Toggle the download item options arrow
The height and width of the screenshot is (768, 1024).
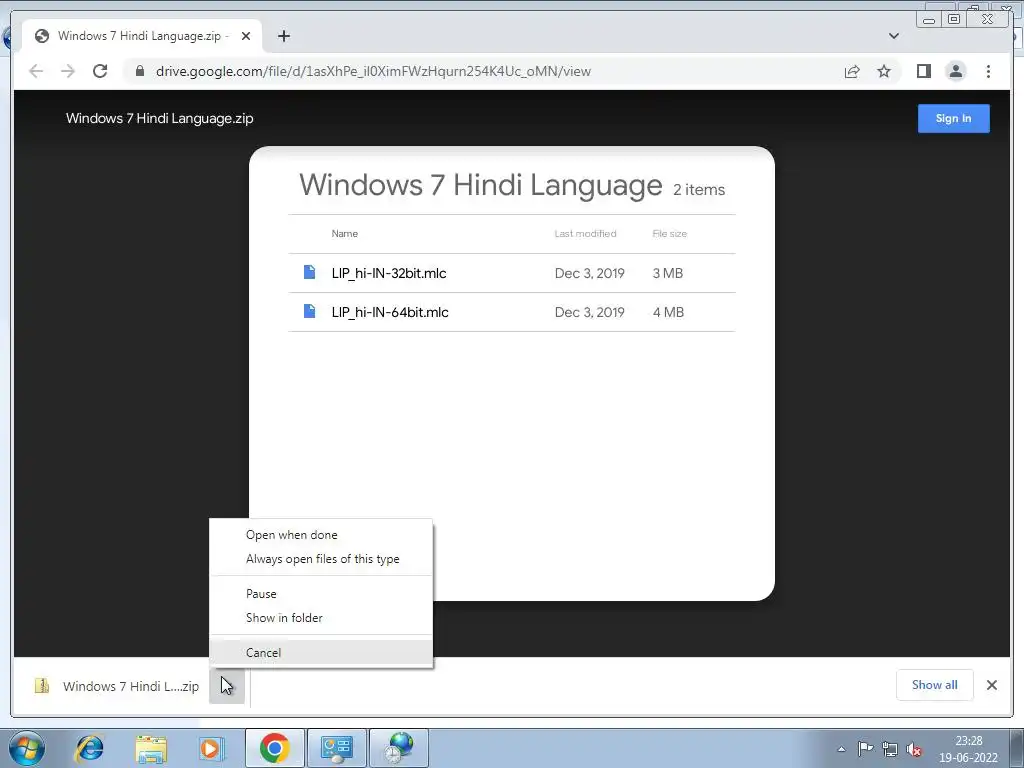tap(227, 686)
